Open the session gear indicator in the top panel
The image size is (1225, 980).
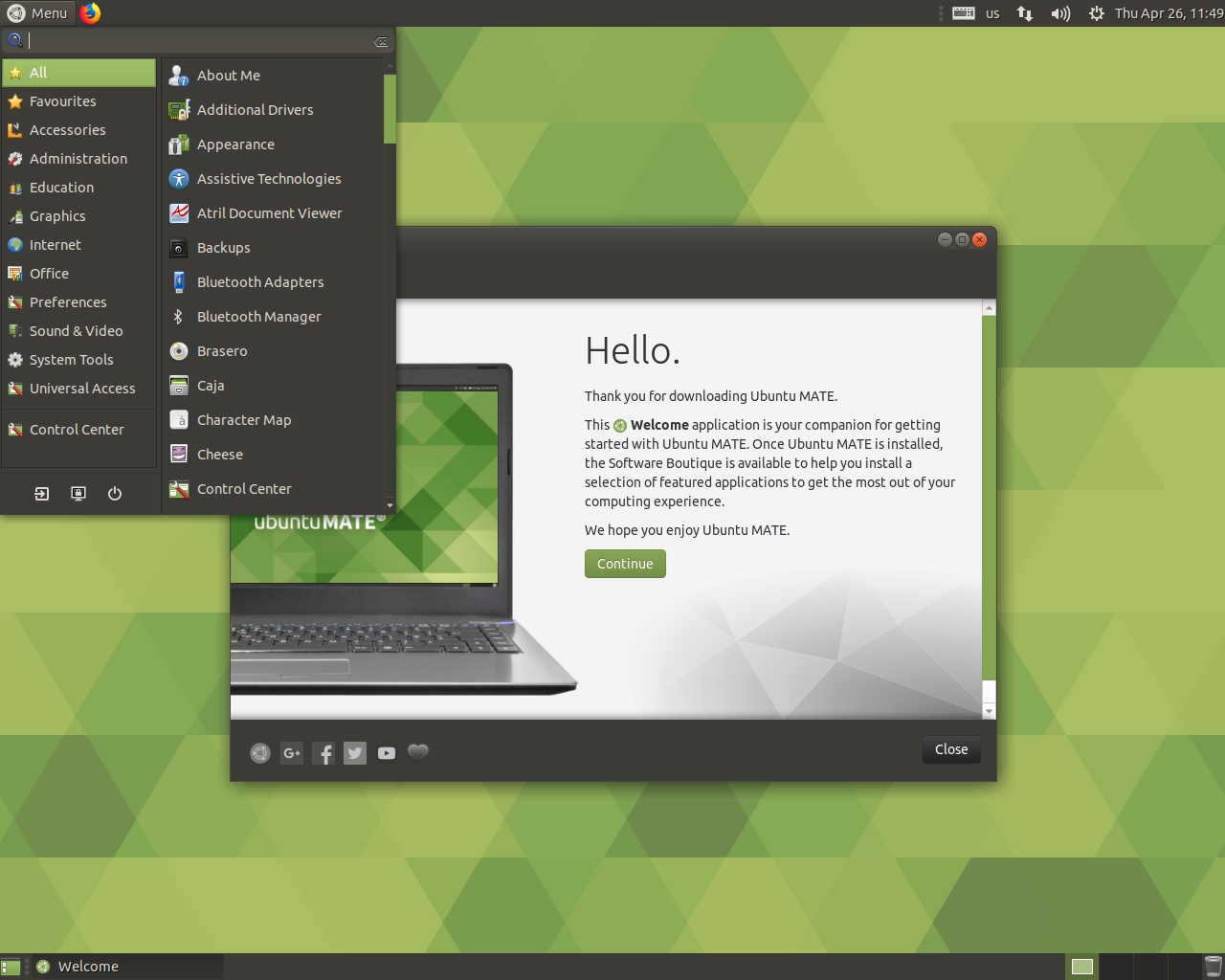1097,12
